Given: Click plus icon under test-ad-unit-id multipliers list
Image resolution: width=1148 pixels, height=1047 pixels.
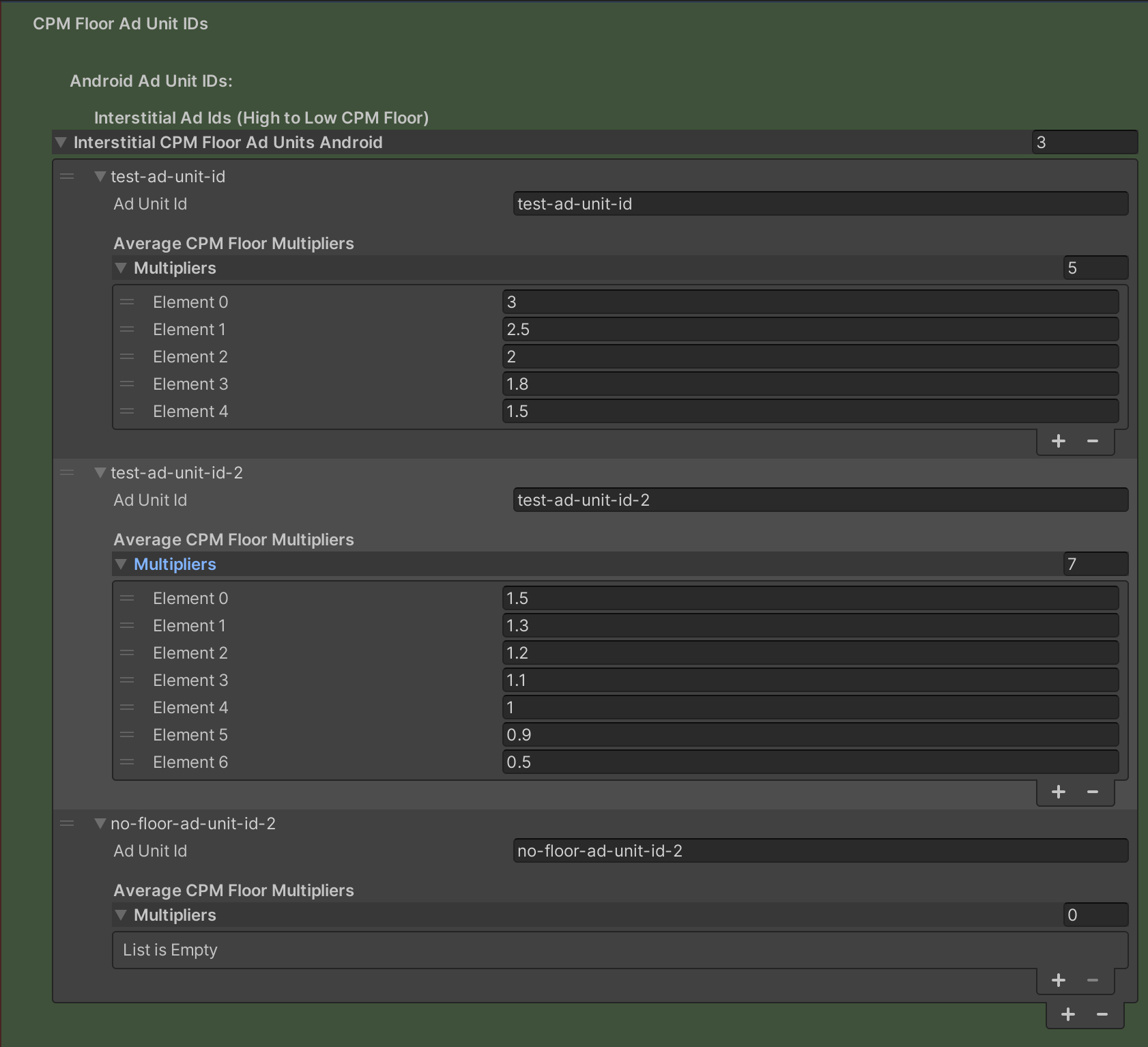Looking at the screenshot, I should coord(1058,441).
